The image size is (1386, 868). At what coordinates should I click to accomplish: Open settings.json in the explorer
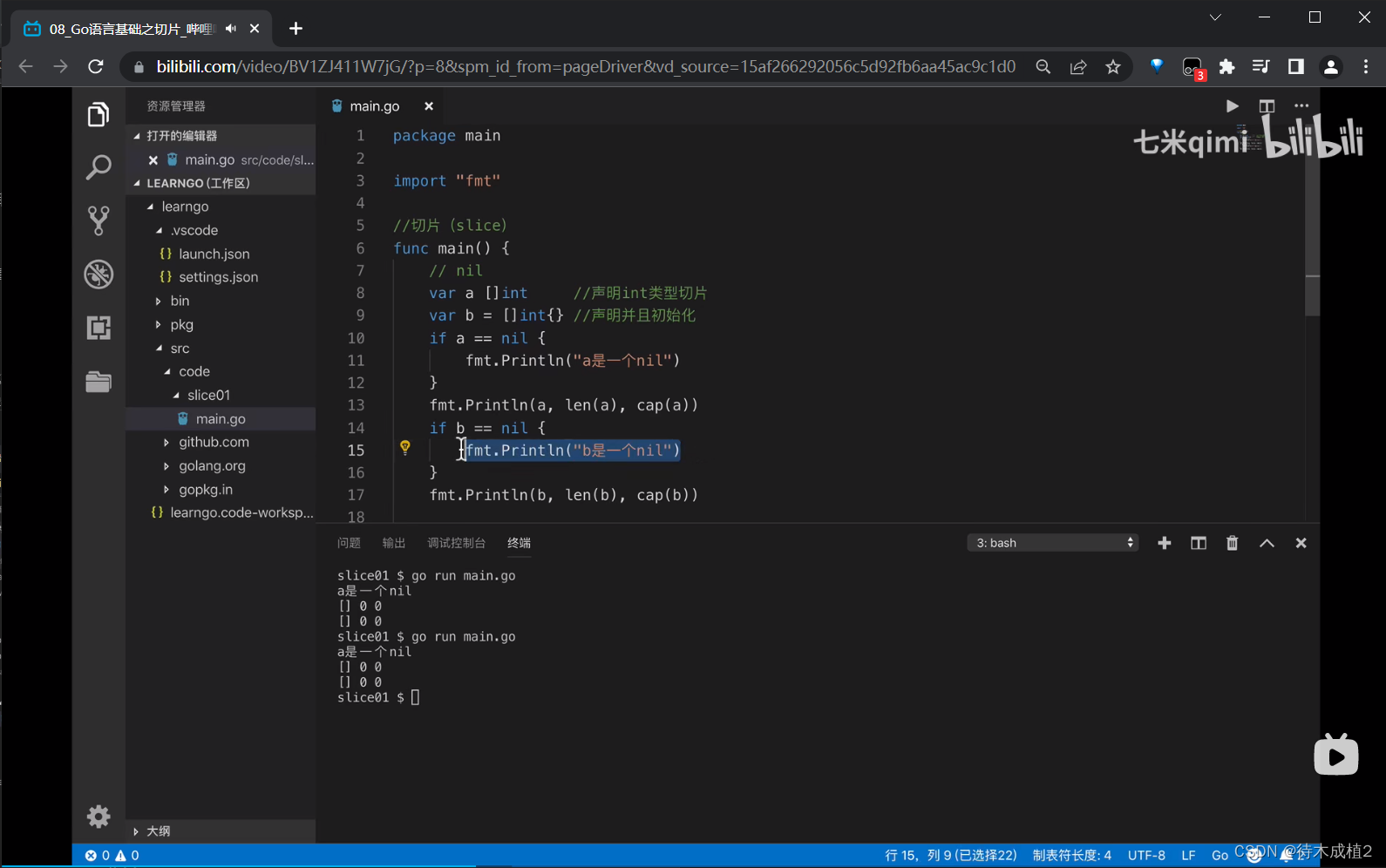pyautogui.click(x=219, y=277)
